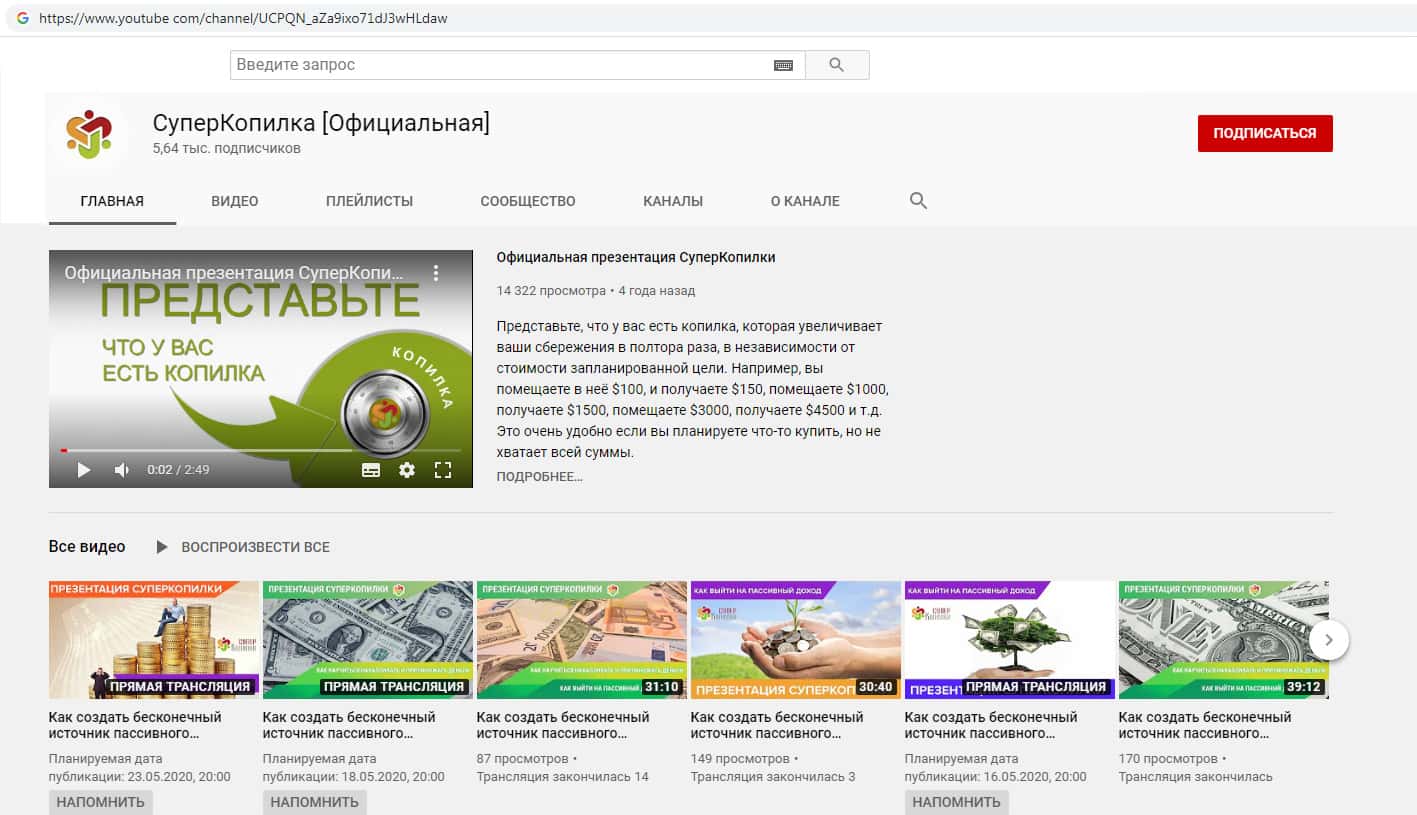
Task: Open the О КАНАЛЕ tab
Action: [805, 201]
